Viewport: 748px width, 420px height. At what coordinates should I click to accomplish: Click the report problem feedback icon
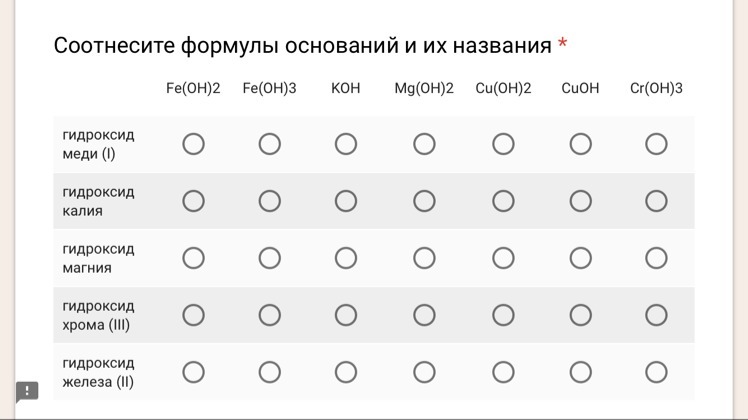(27, 392)
